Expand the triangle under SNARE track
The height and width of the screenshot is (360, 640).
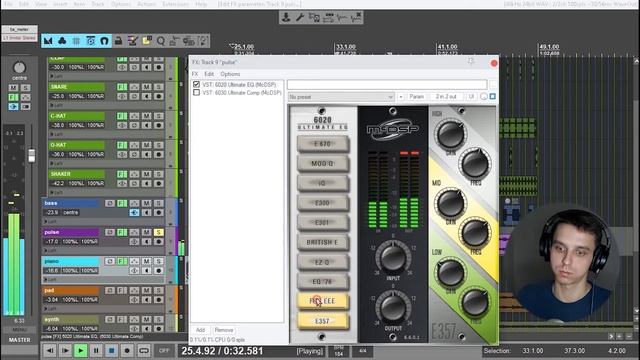(x=52, y=105)
